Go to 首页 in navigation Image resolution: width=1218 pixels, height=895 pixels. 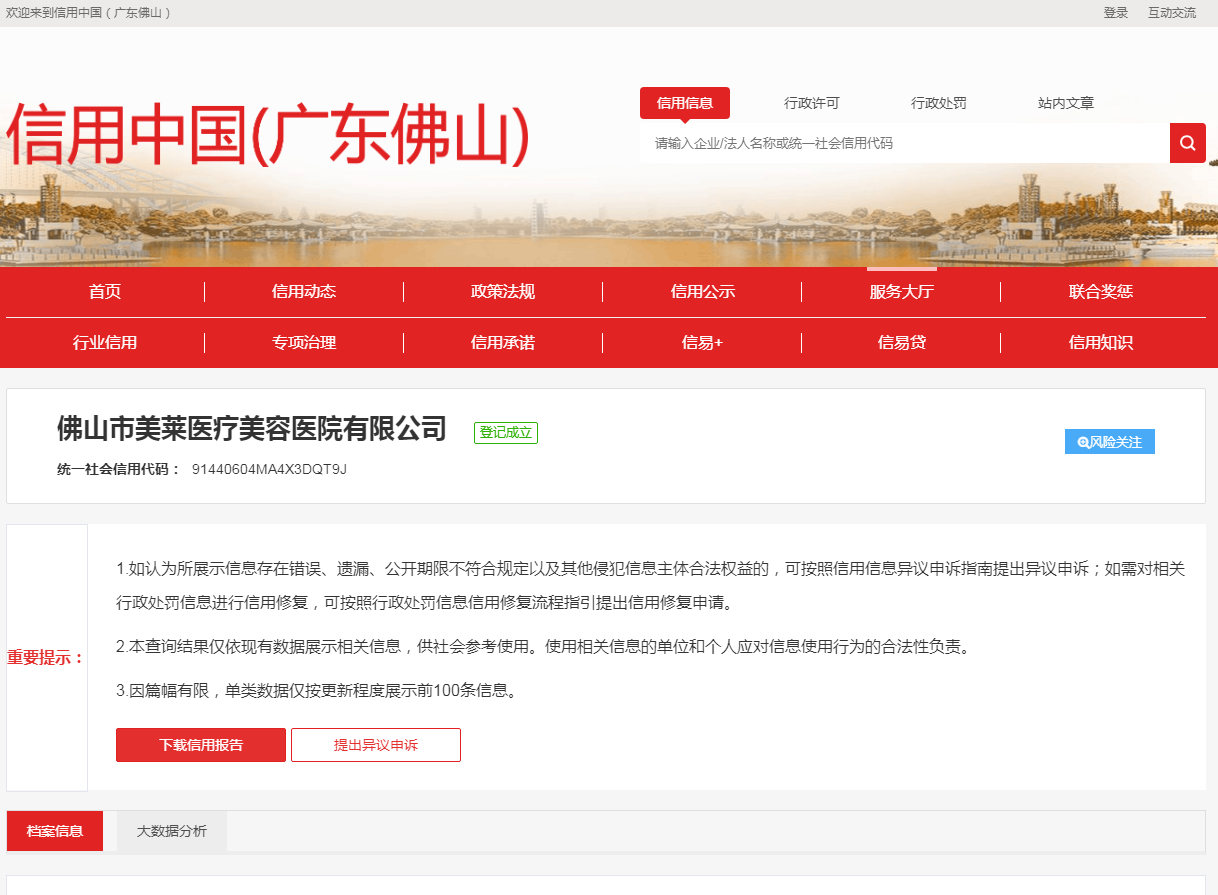pos(105,292)
